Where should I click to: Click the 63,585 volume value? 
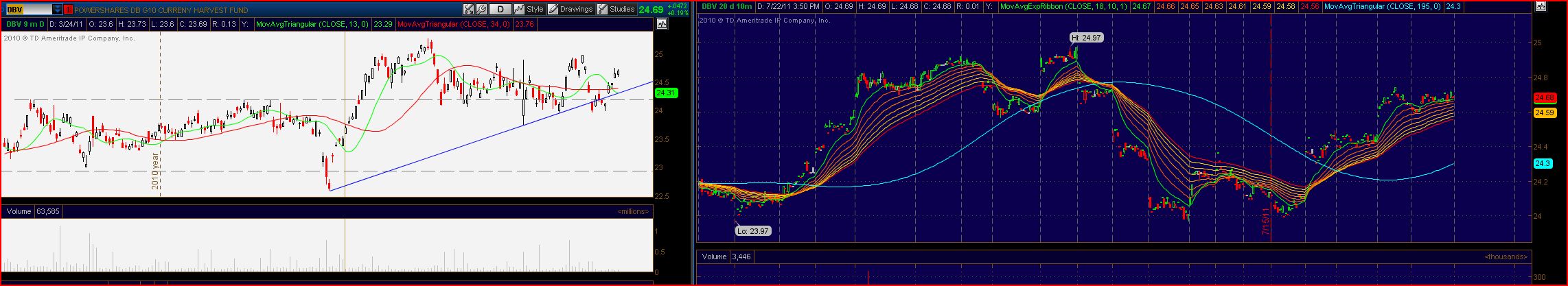pyautogui.click(x=48, y=211)
